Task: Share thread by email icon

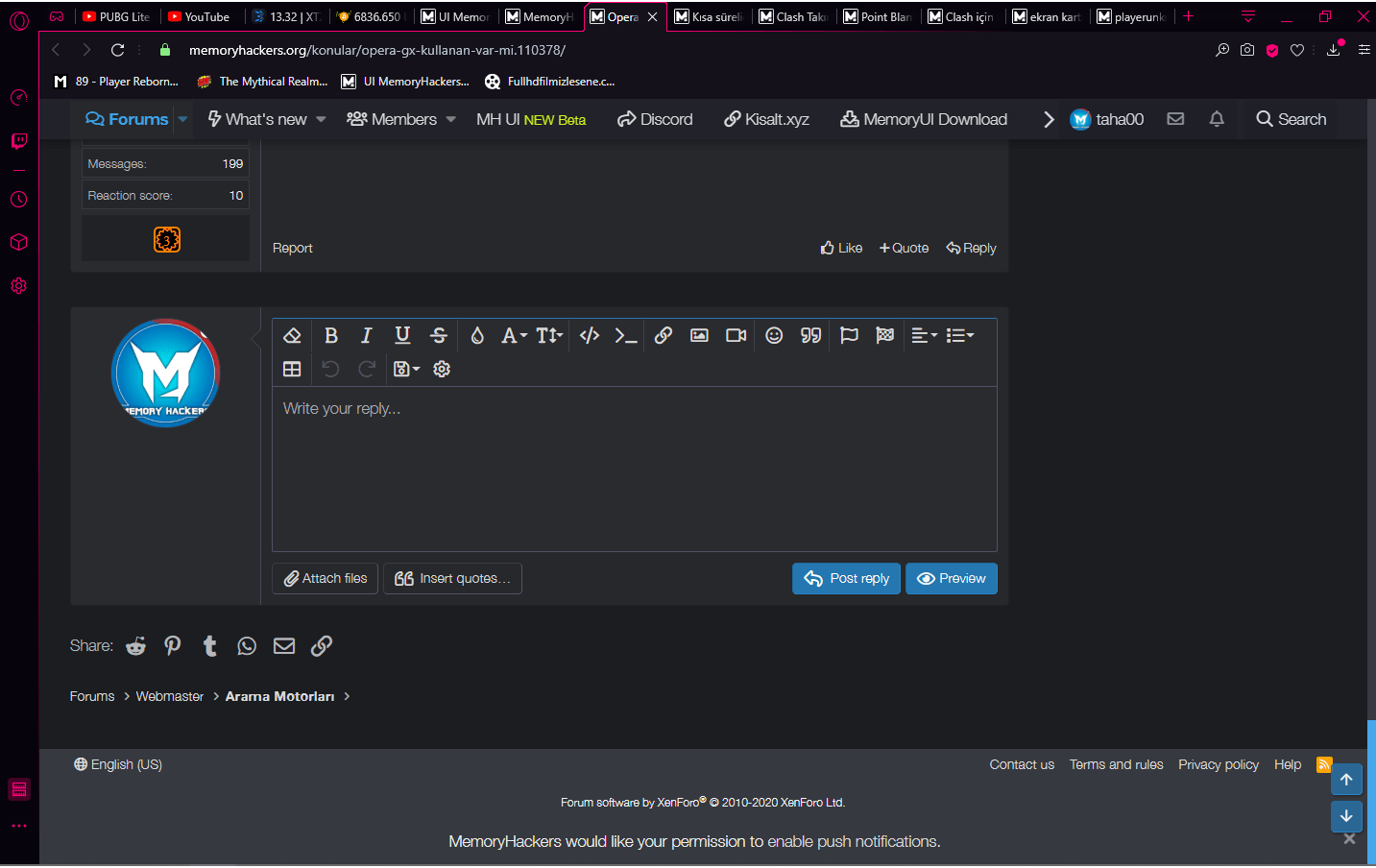Action: 284,646
